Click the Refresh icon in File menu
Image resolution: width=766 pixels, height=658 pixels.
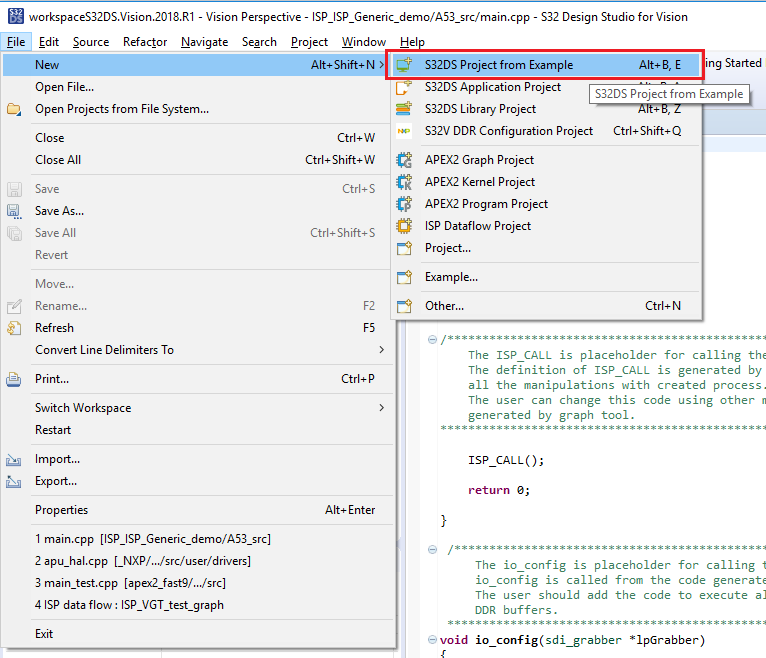(x=14, y=328)
